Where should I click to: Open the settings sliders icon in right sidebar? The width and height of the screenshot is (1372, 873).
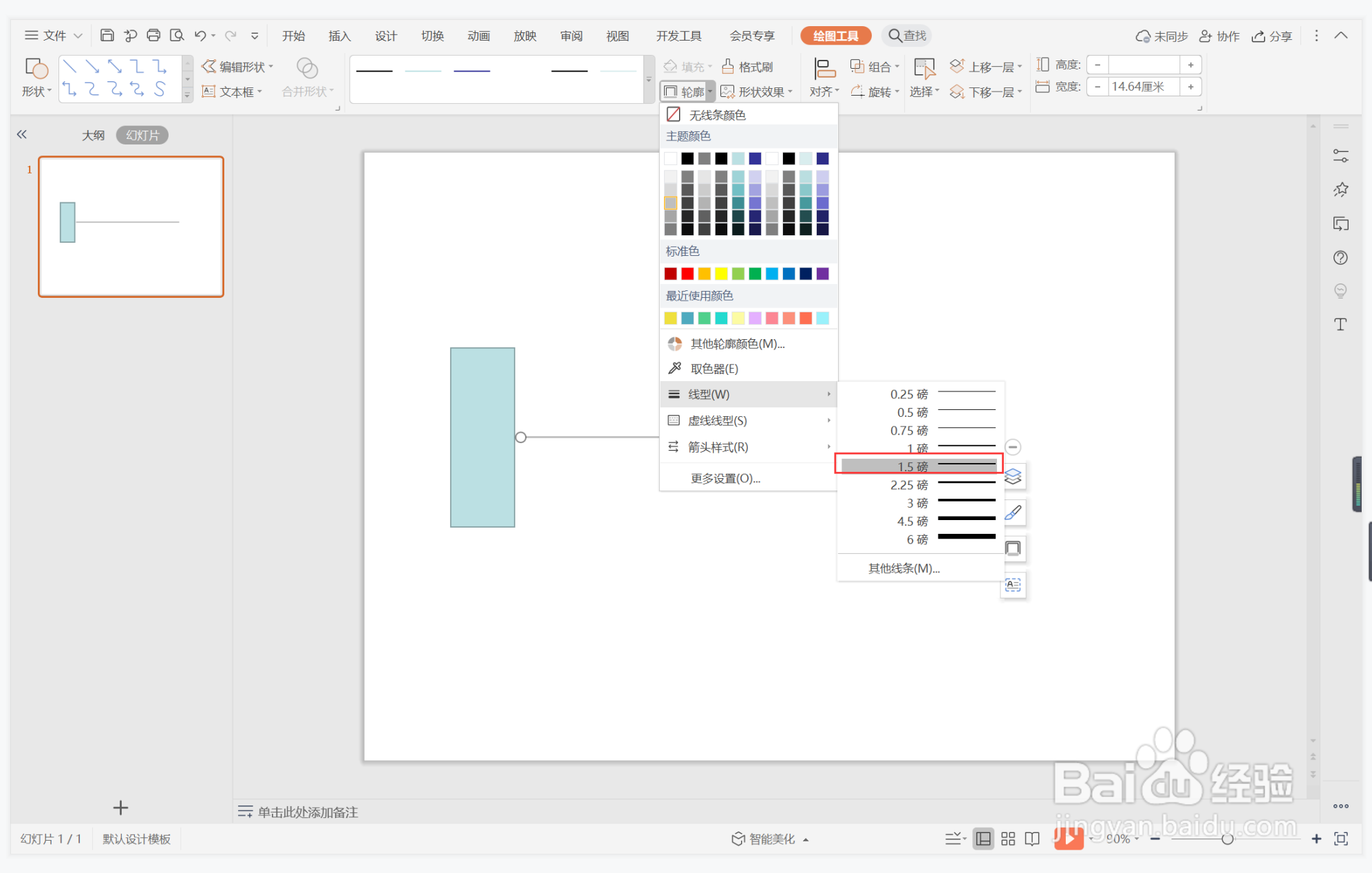(x=1340, y=156)
